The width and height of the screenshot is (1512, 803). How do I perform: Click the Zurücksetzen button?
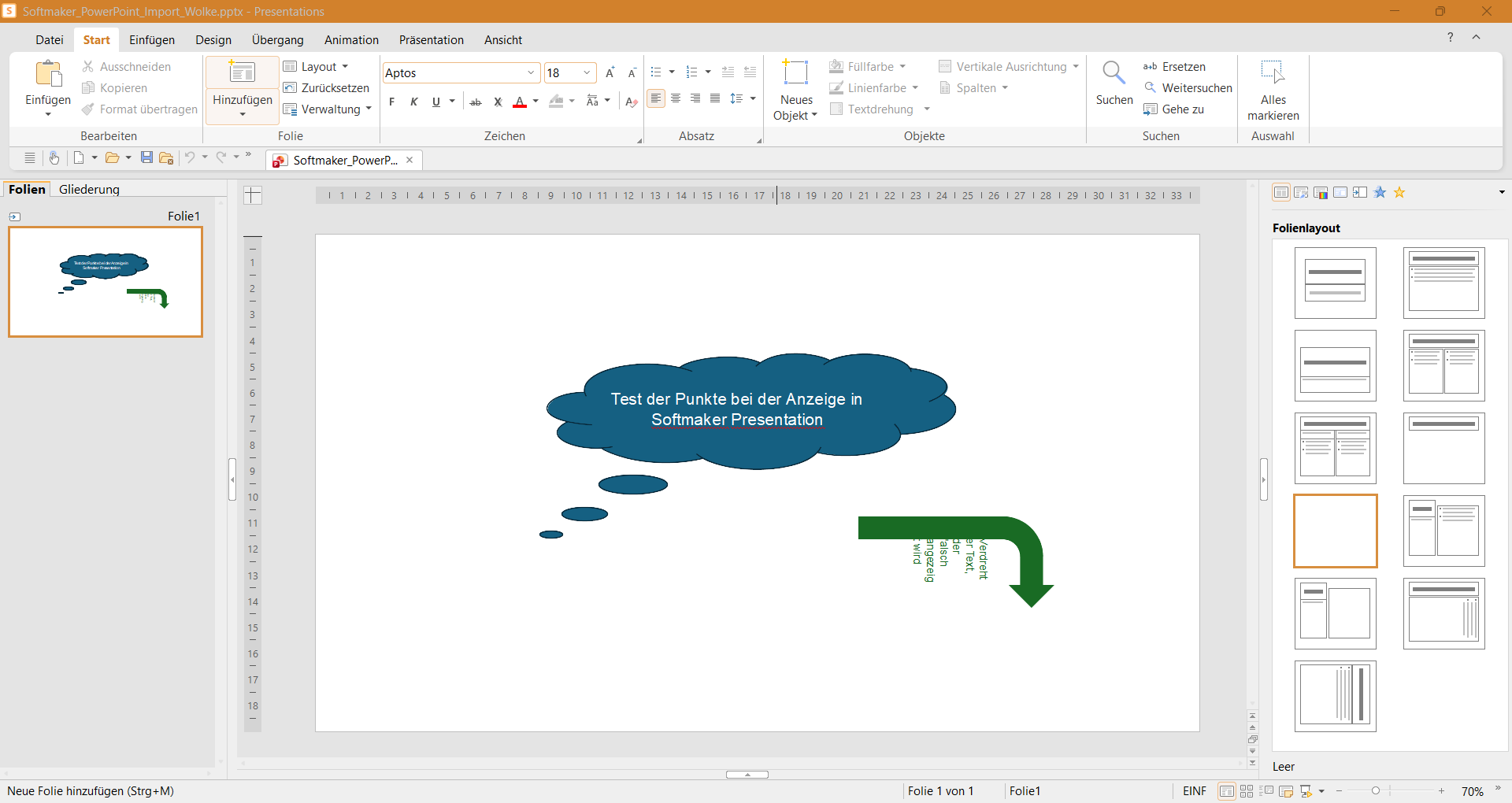(326, 88)
